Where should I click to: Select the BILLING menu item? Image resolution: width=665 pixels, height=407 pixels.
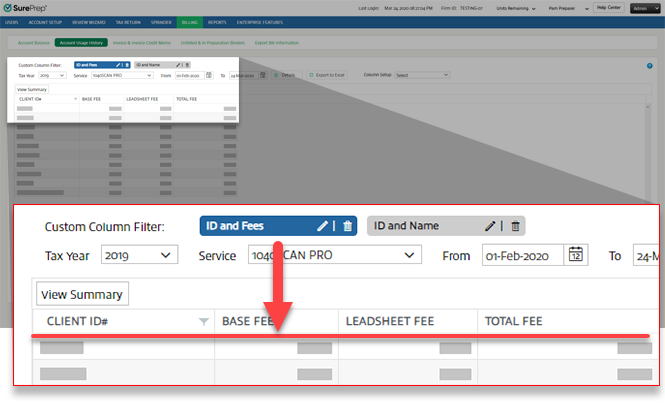pos(190,22)
